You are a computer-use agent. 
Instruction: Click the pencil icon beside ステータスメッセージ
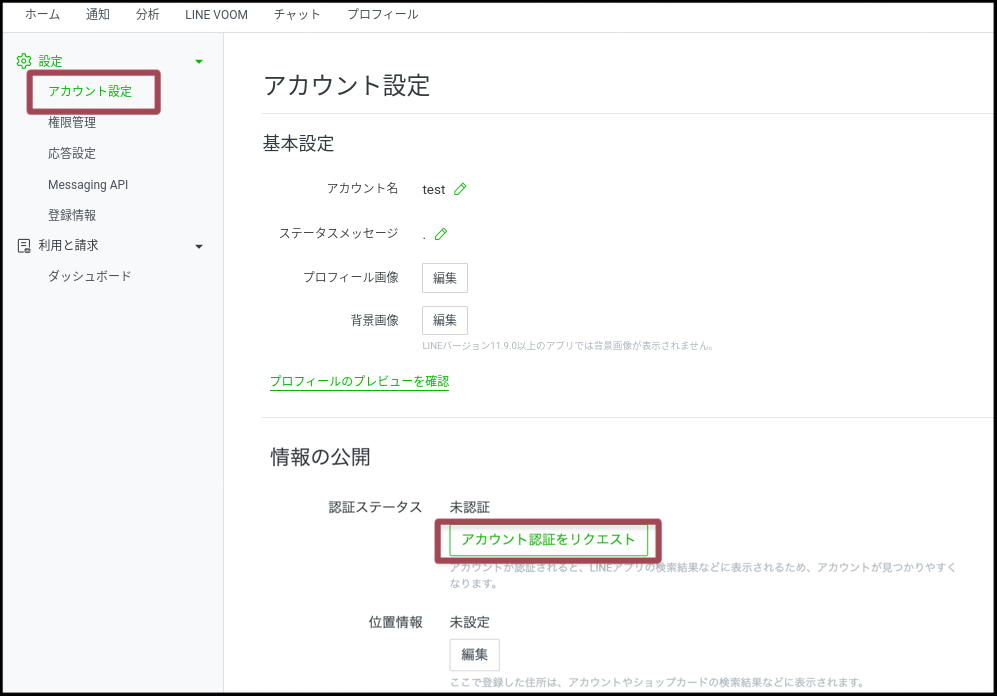442,233
